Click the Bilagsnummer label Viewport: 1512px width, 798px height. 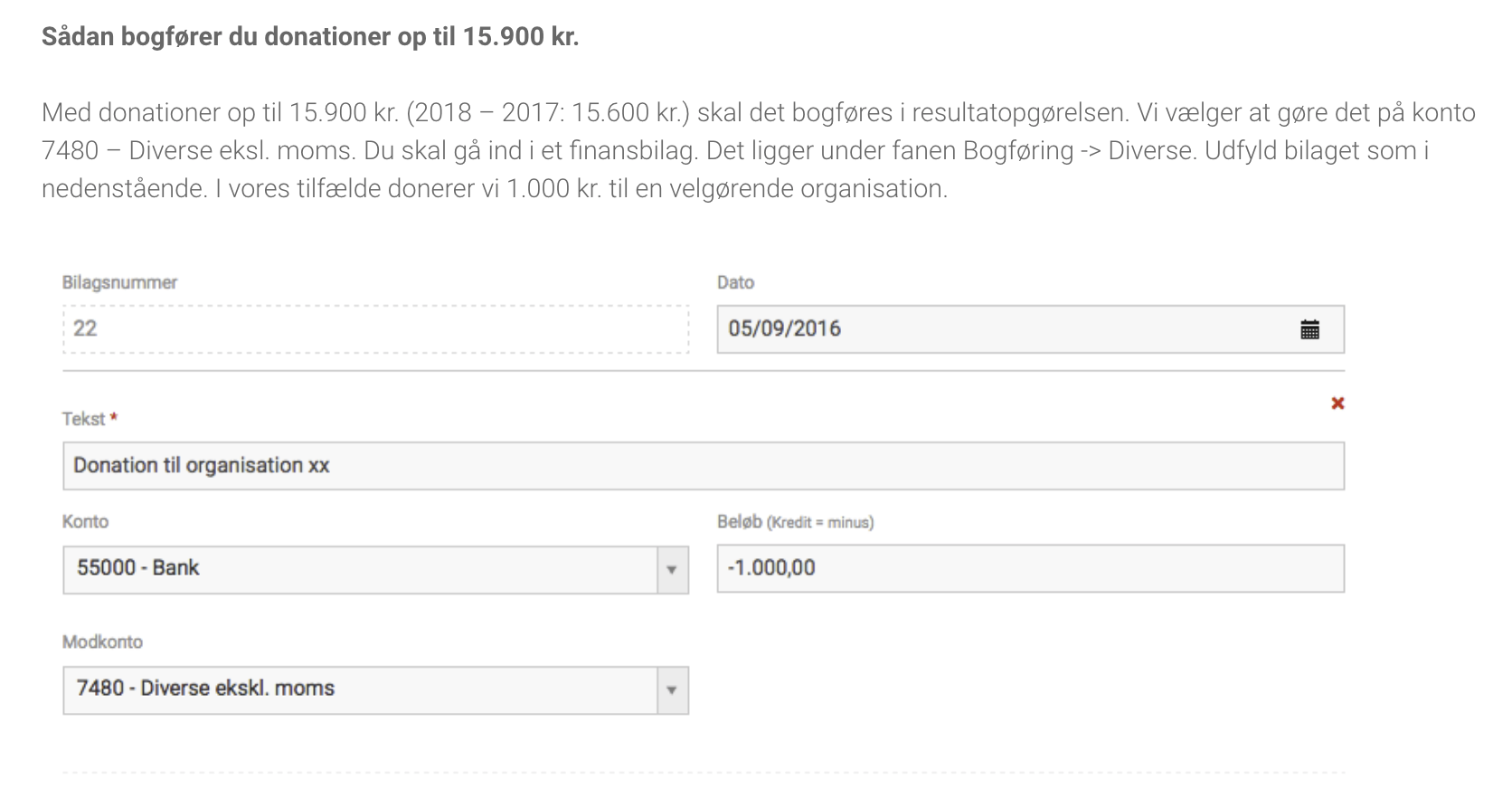[119, 282]
